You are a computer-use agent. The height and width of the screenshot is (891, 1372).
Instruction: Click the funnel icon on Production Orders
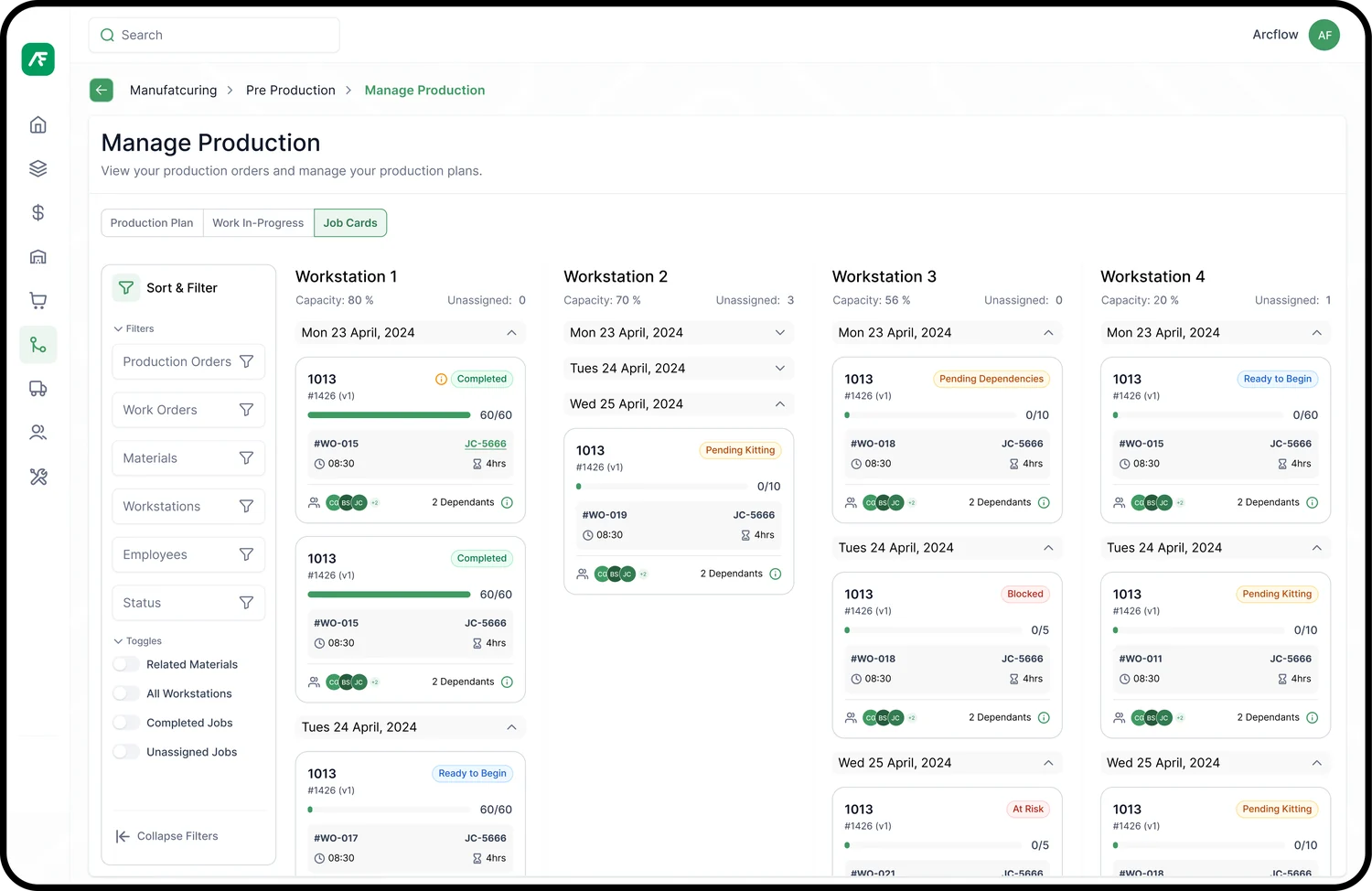click(x=246, y=361)
